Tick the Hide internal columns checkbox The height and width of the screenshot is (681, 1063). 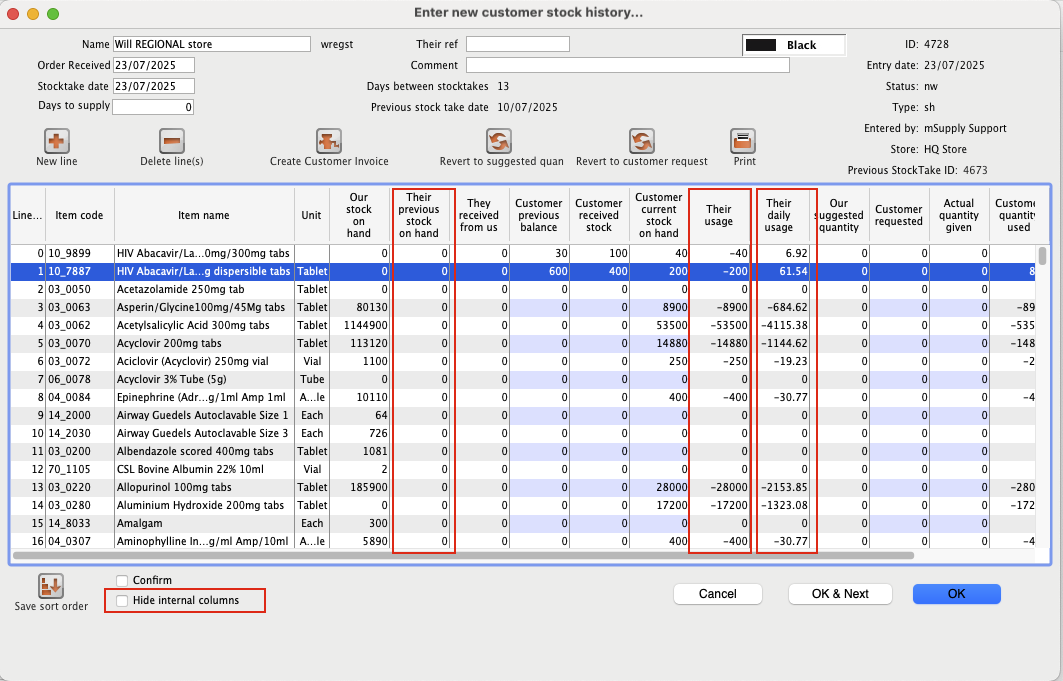pos(122,600)
